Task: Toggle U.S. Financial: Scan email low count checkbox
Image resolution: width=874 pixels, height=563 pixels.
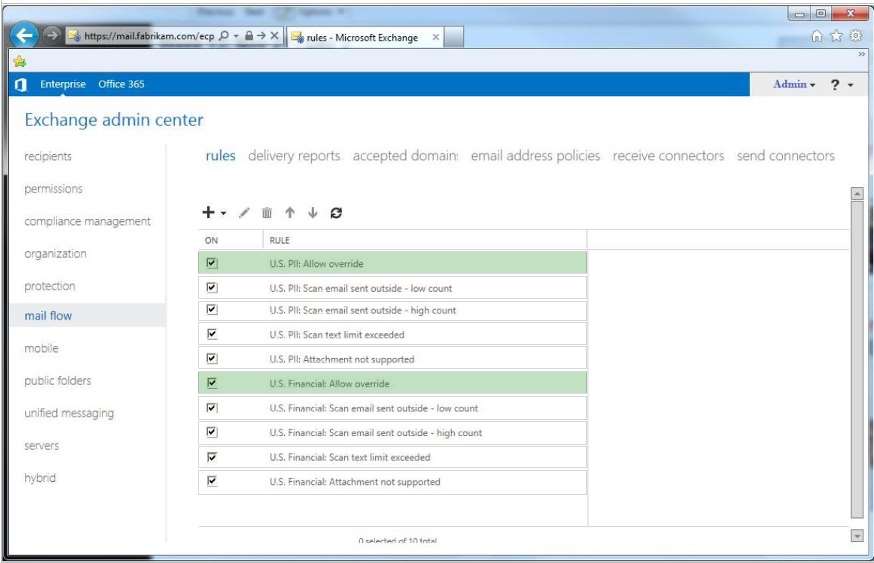Action: point(212,407)
